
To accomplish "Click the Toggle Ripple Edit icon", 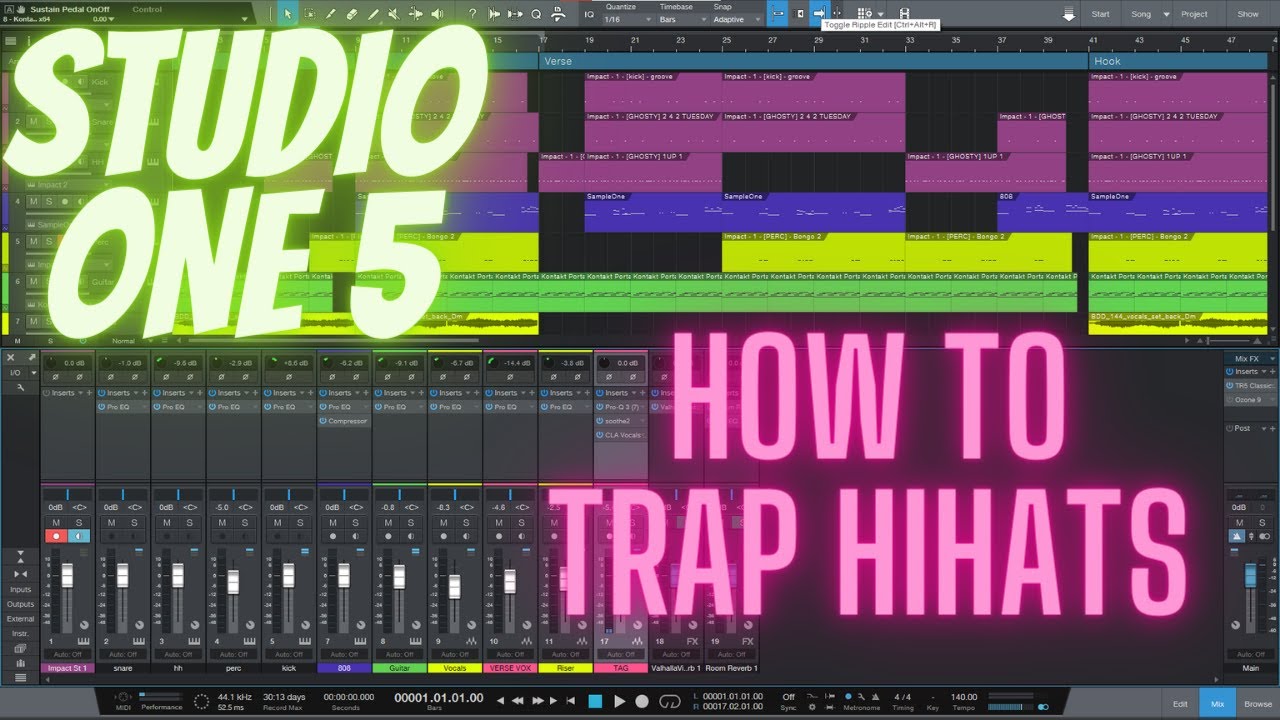I will 819,13.
